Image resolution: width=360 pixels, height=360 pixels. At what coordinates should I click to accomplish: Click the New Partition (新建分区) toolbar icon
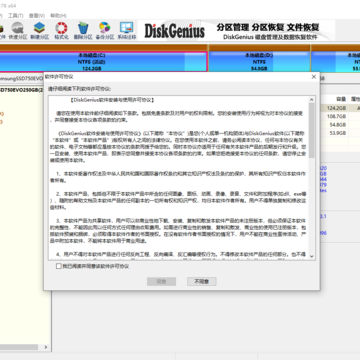39,31
